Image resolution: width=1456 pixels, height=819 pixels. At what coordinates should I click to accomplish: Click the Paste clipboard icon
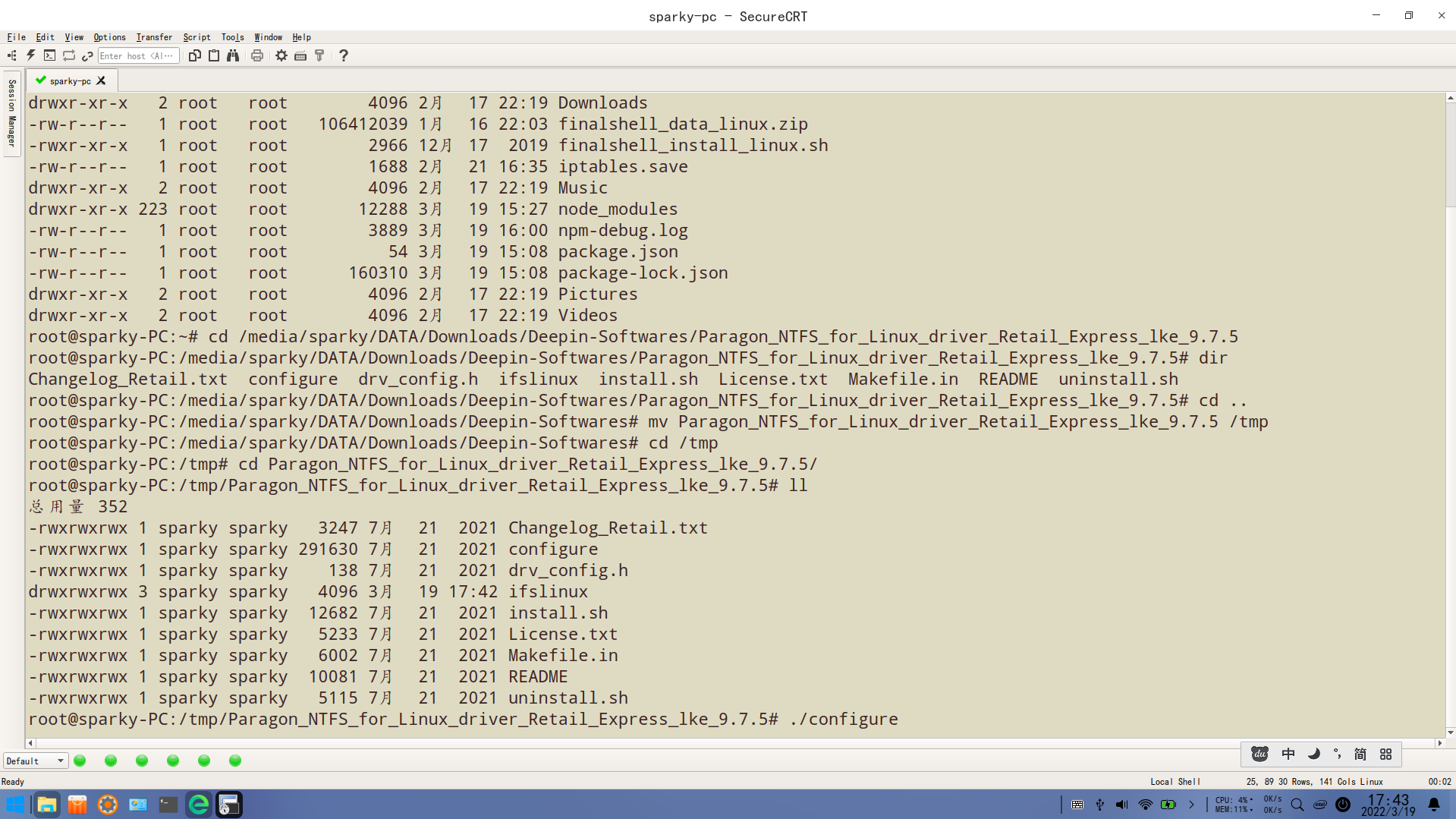pos(214,55)
